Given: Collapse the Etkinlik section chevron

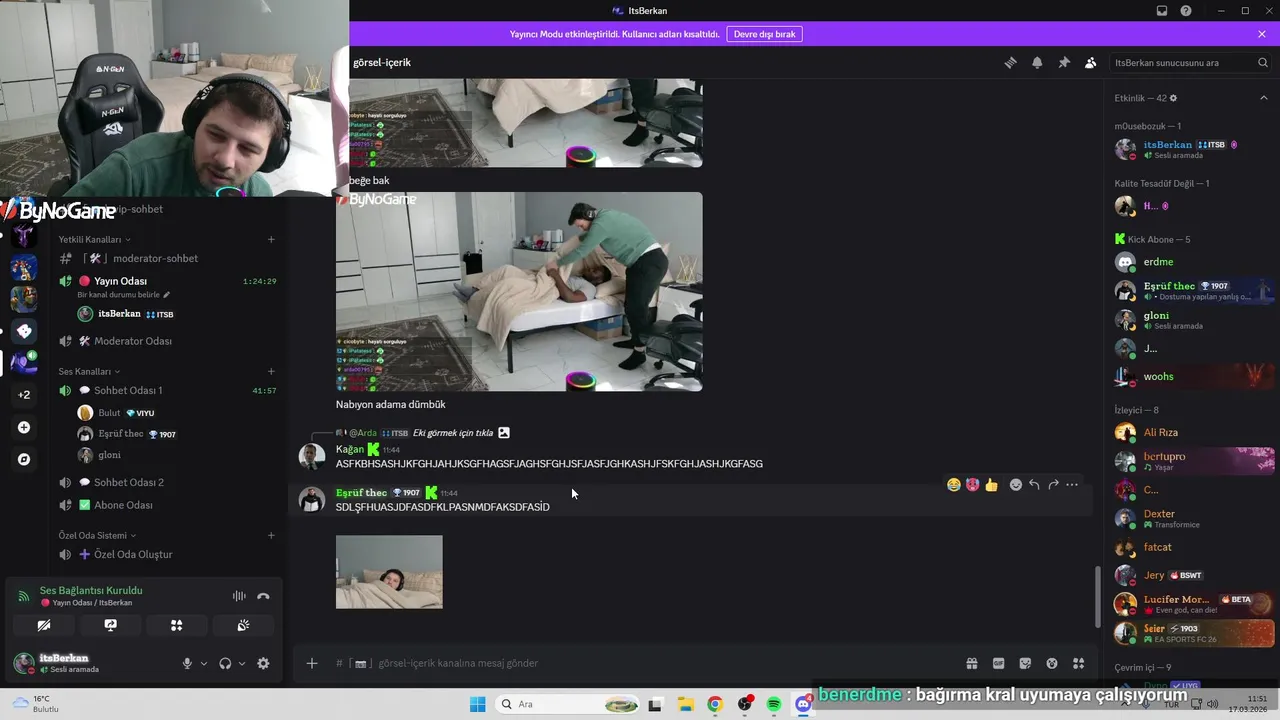Looking at the screenshot, I should point(1263,98).
